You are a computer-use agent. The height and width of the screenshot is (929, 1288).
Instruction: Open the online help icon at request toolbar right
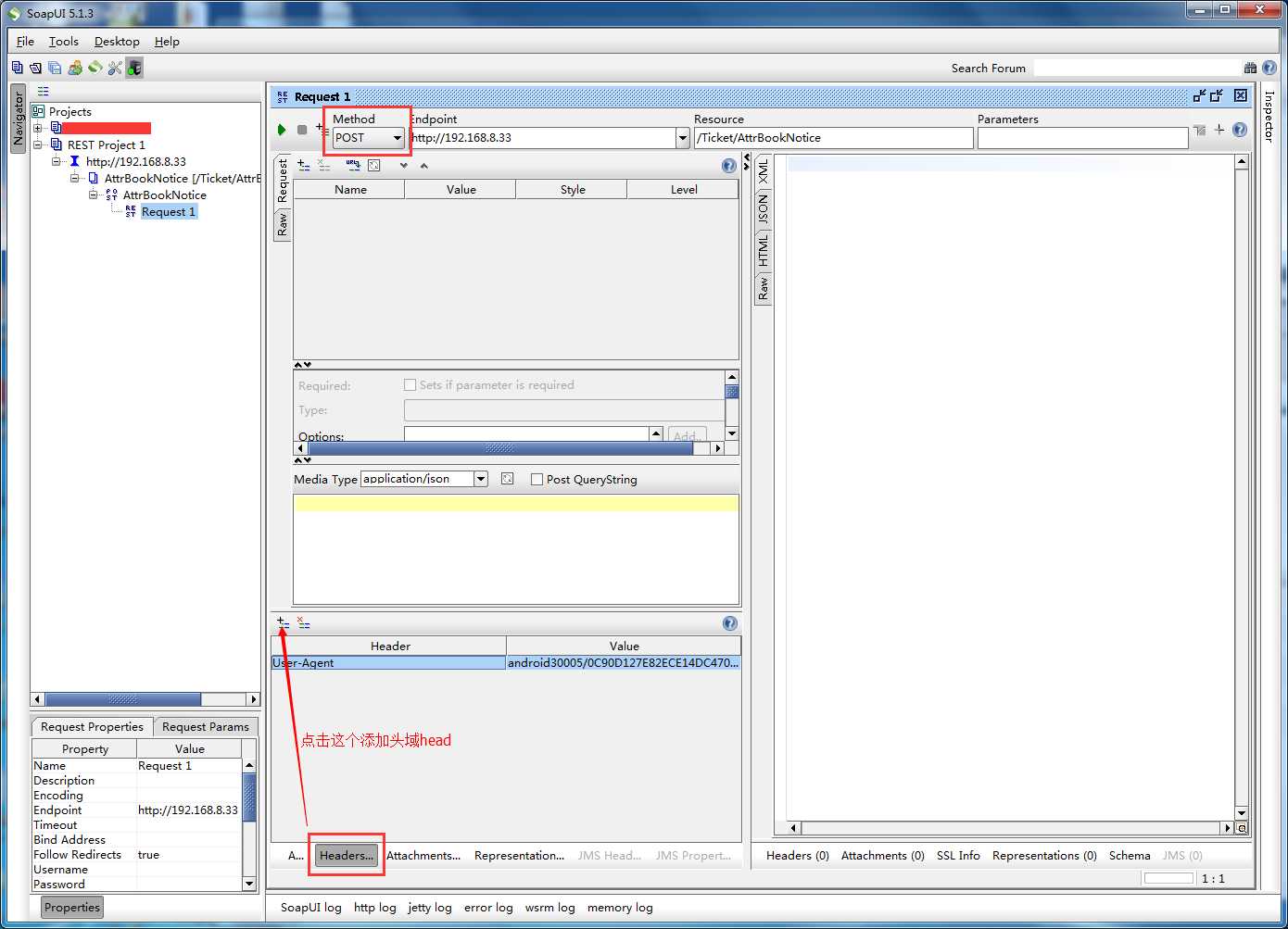click(x=1240, y=130)
